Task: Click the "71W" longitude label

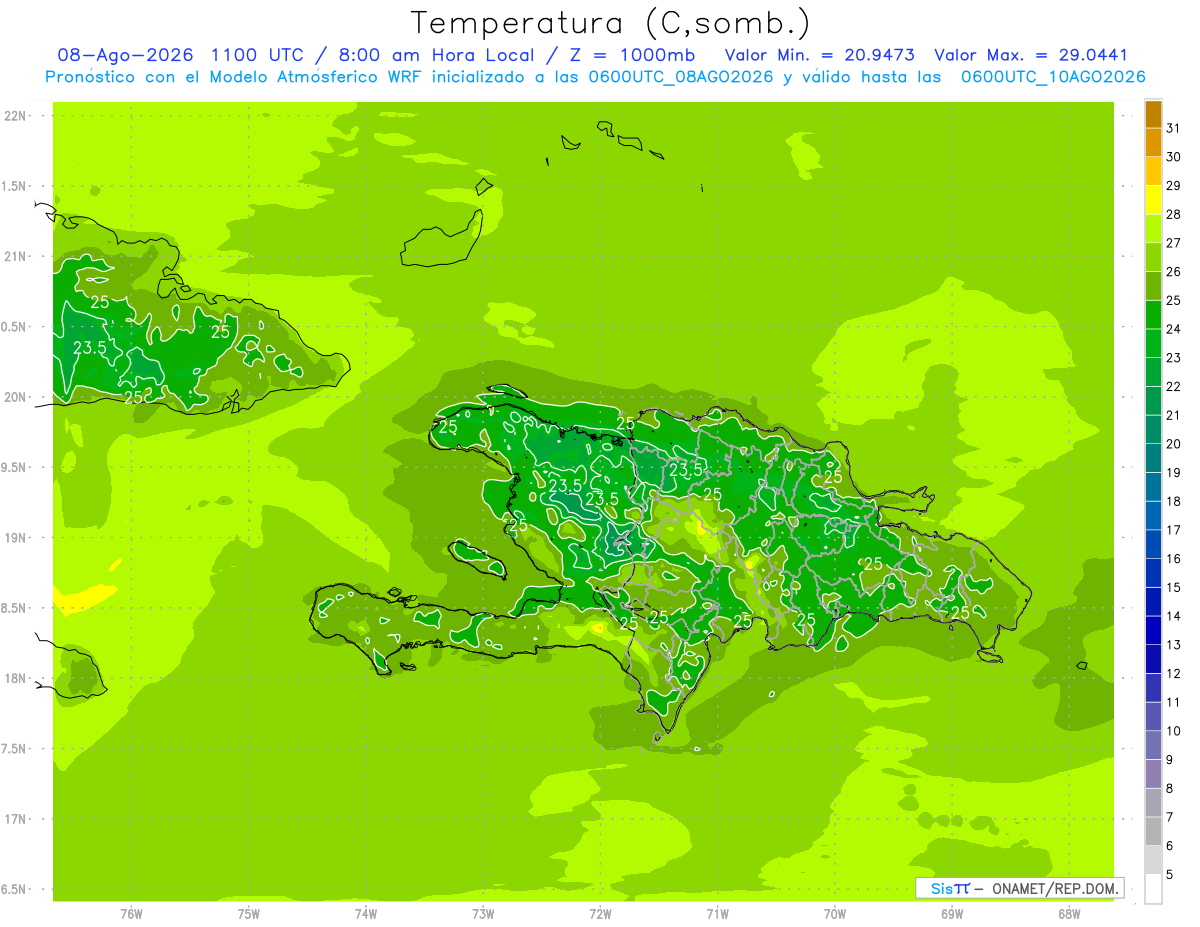Action: click(x=718, y=914)
